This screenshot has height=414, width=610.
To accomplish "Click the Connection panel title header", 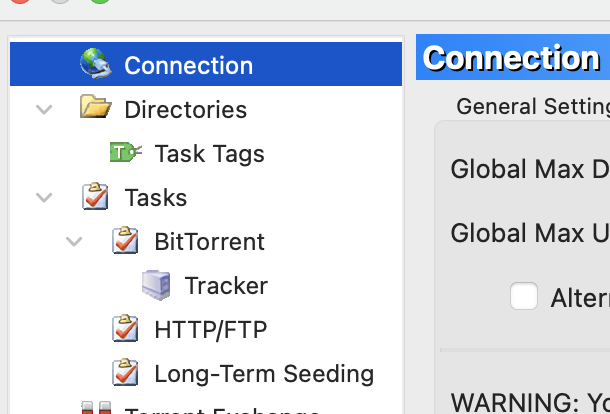I will tap(512, 58).
